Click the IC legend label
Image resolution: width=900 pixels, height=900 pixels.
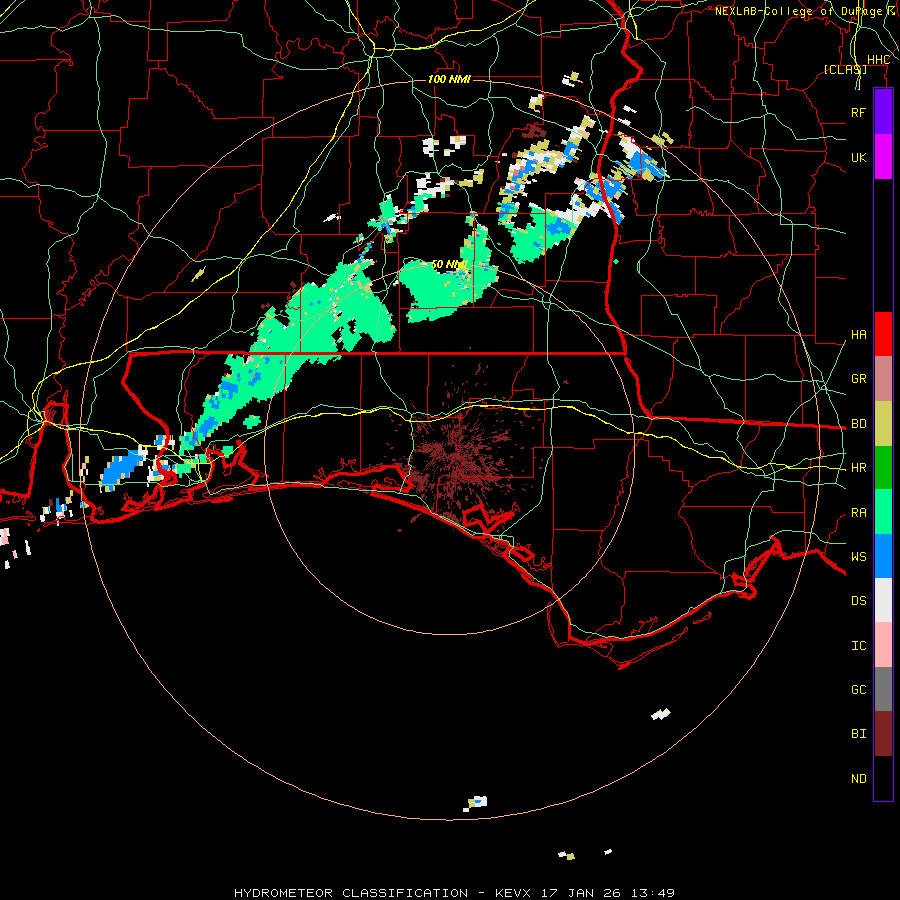pos(858,646)
